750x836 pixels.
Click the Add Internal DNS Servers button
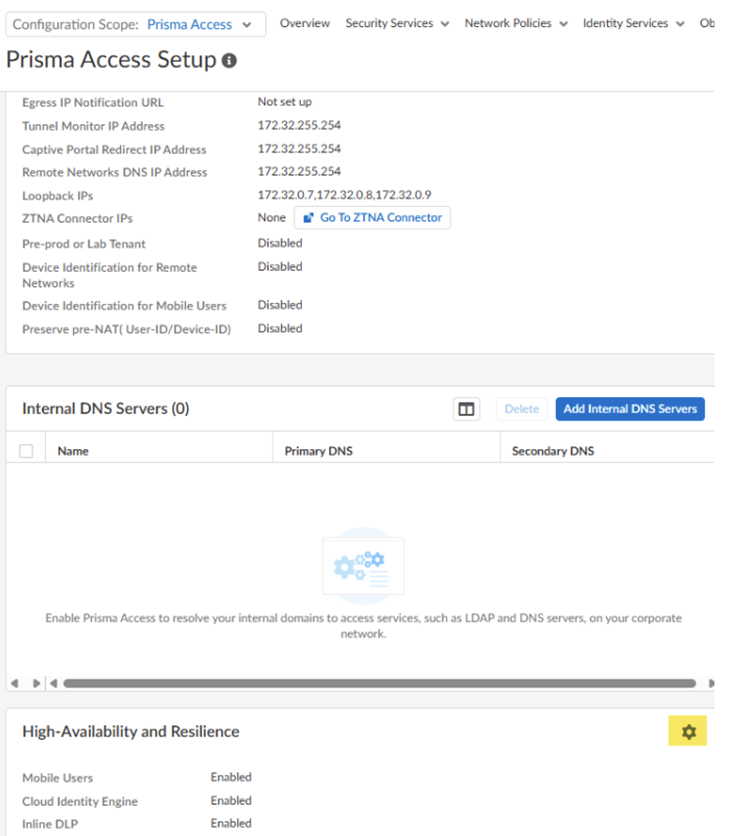(630, 409)
